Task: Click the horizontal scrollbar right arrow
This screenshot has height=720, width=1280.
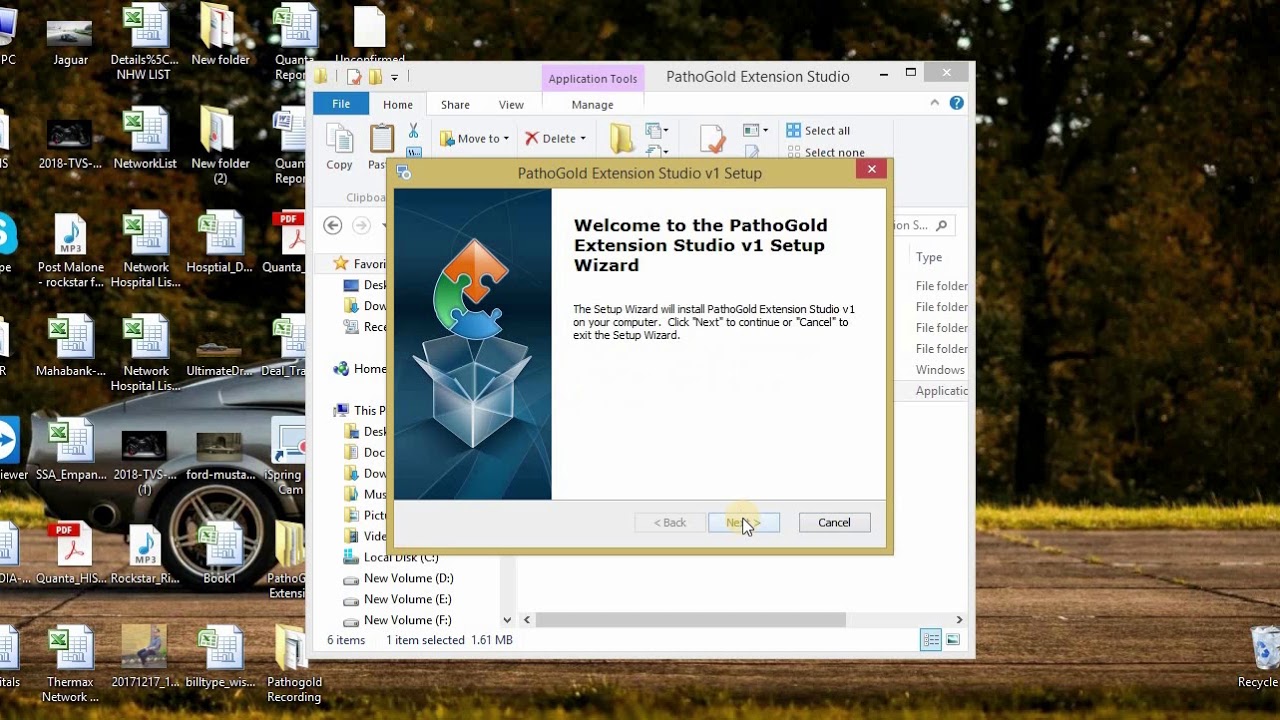Action: point(958,620)
